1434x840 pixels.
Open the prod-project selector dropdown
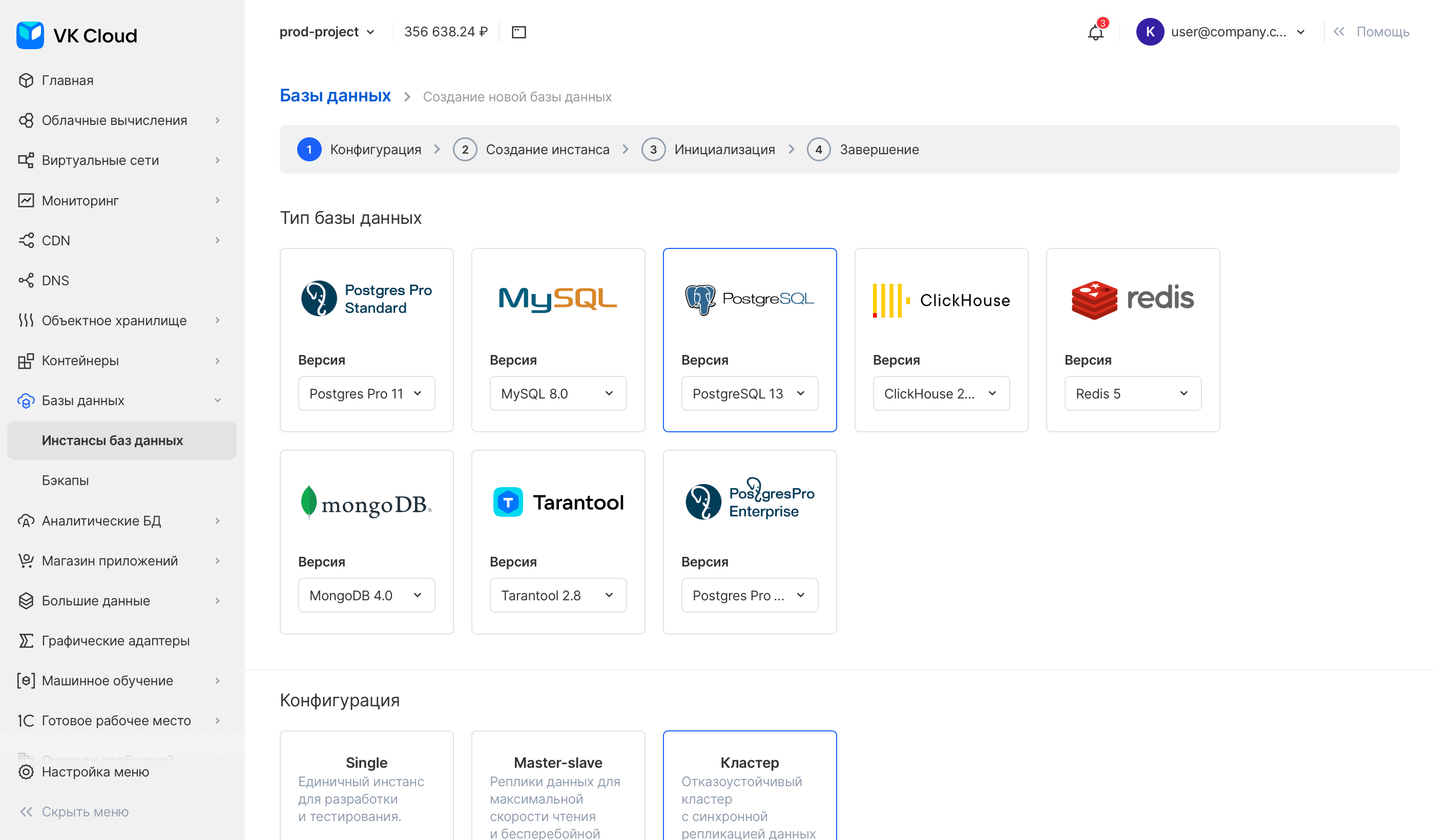[x=327, y=32]
